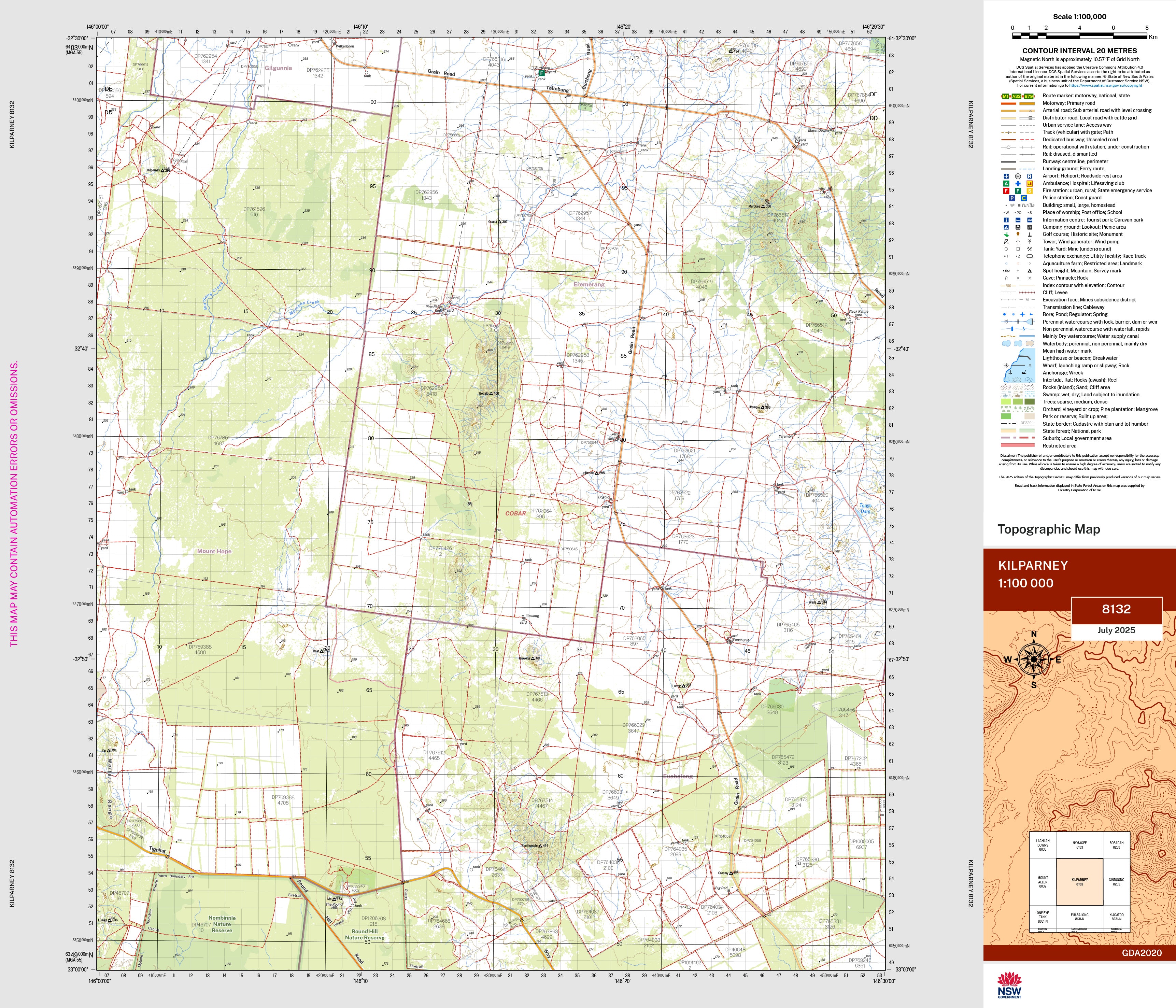Image resolution: width=1176 pixels, height=1008 pixels.
Task: Click the Hospital blue cross icon
Action: [1018, 183]
